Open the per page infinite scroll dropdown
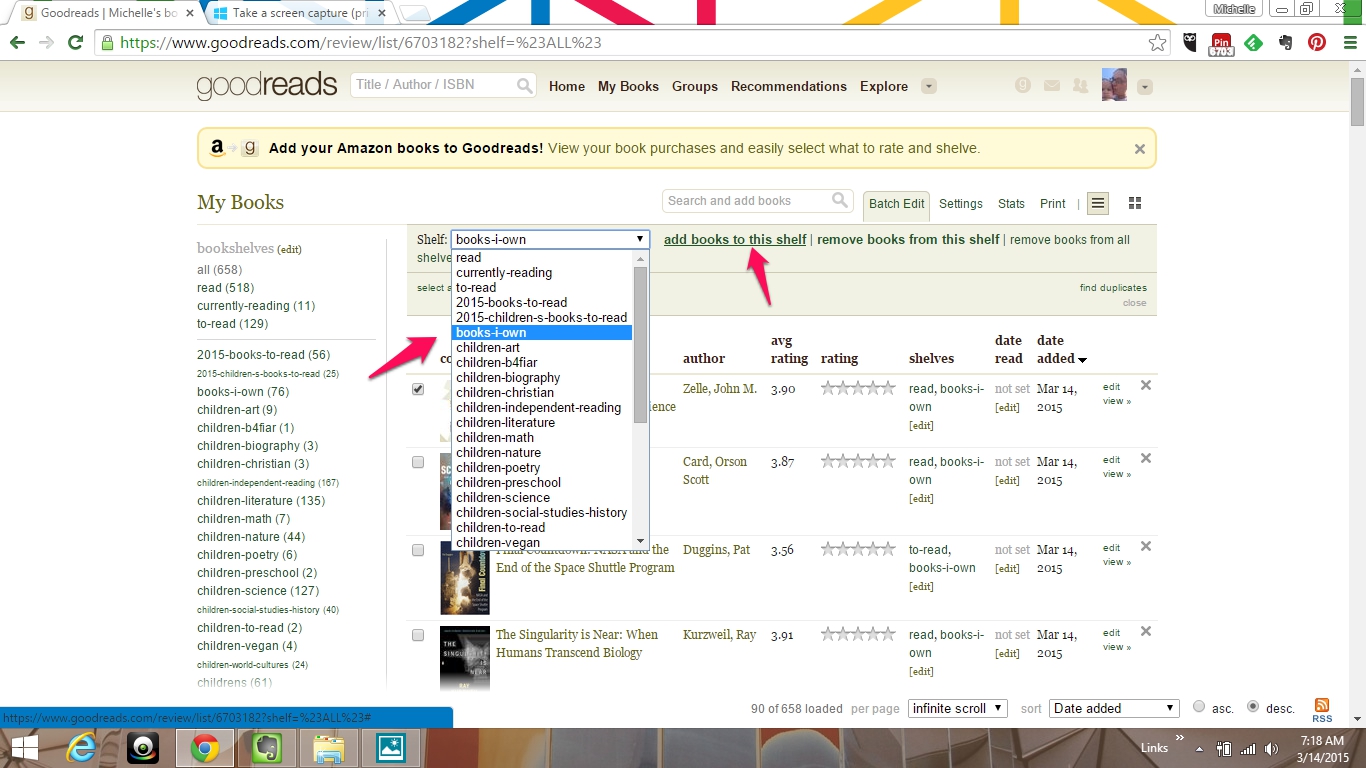 (957, 708)
